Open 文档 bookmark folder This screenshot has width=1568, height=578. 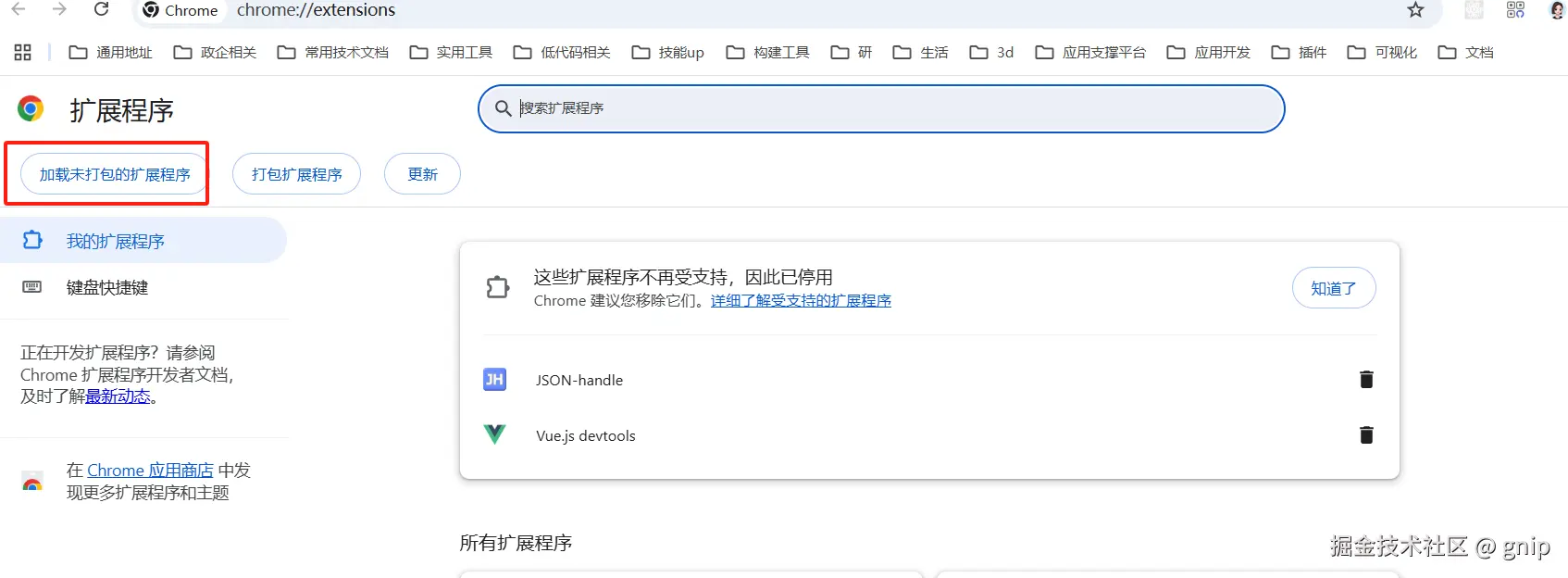pyautogui.click(x=1465, y=53)
